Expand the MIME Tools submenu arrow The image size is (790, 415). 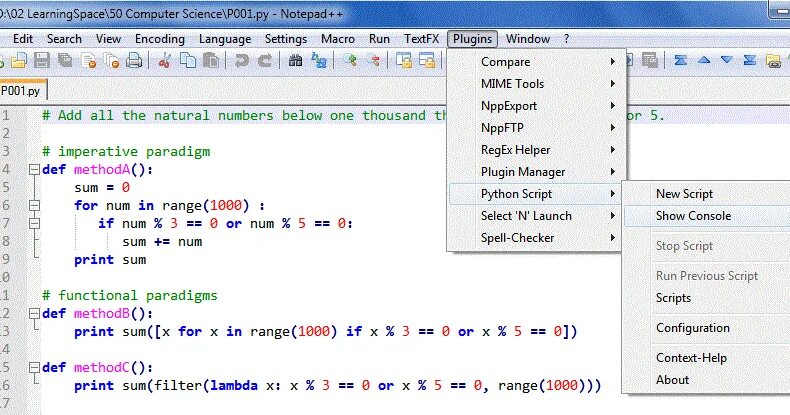pos(613,84)
